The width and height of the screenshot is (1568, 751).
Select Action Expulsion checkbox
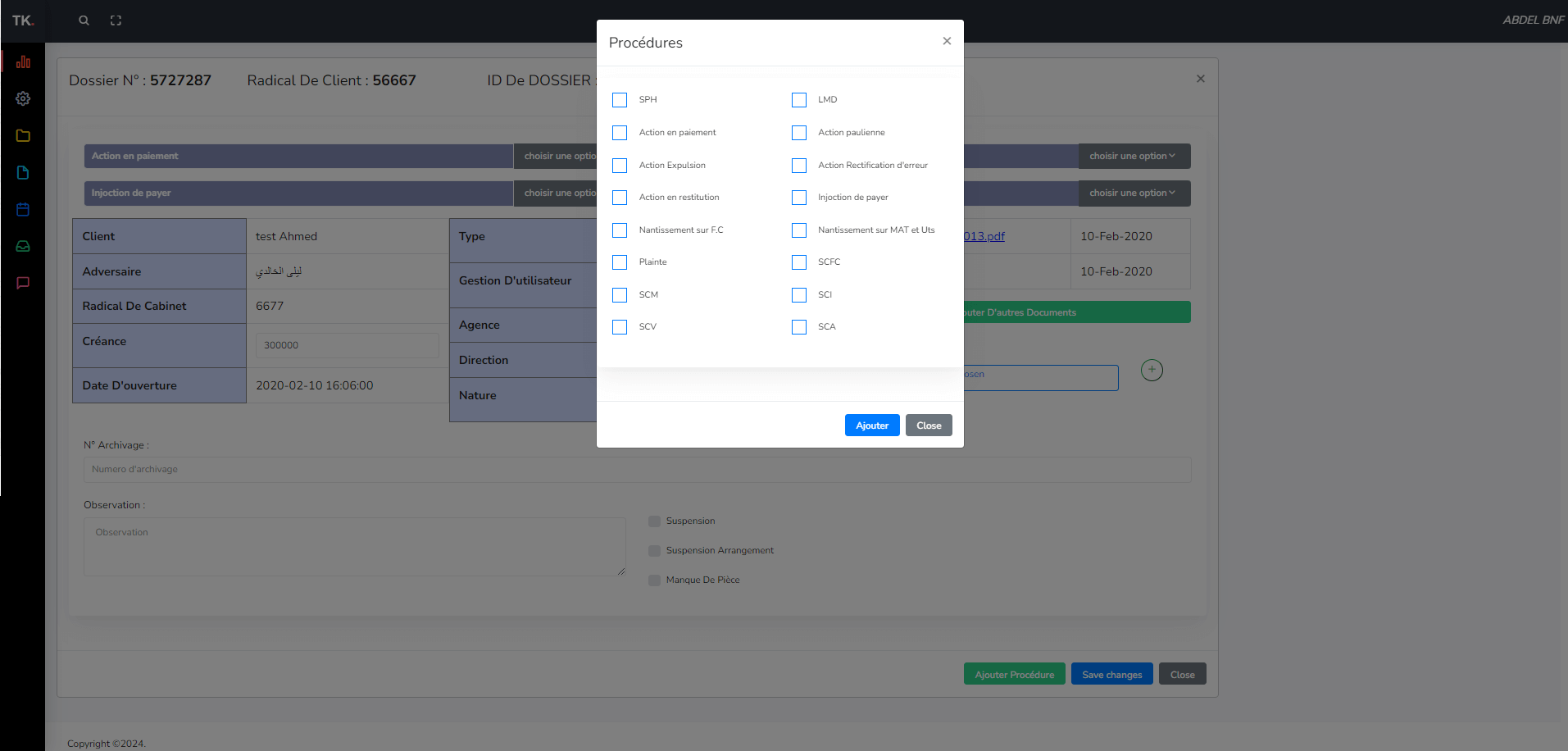[620, 166]
